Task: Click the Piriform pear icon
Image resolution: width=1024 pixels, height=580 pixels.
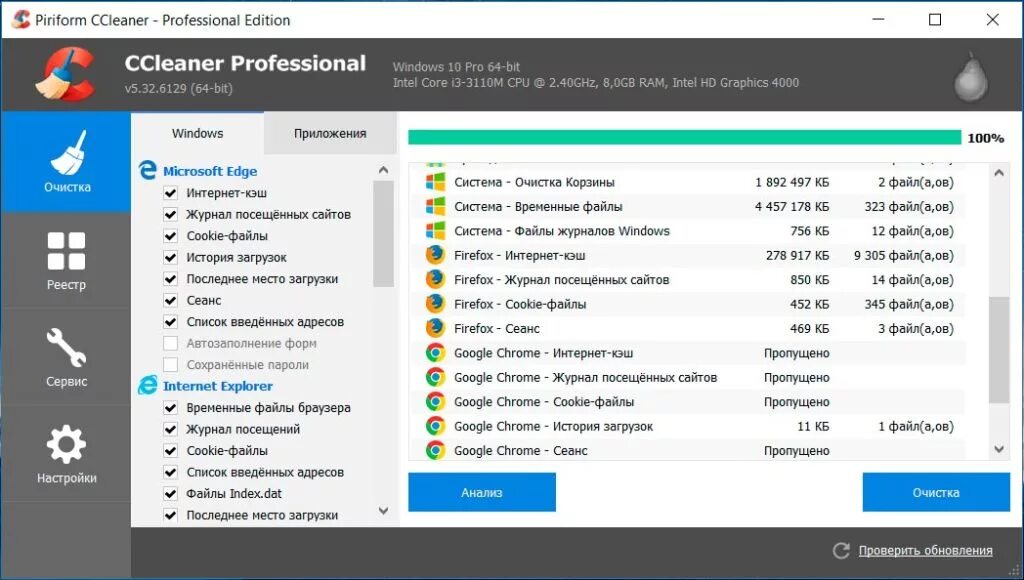Action: [x=971, y=76]
